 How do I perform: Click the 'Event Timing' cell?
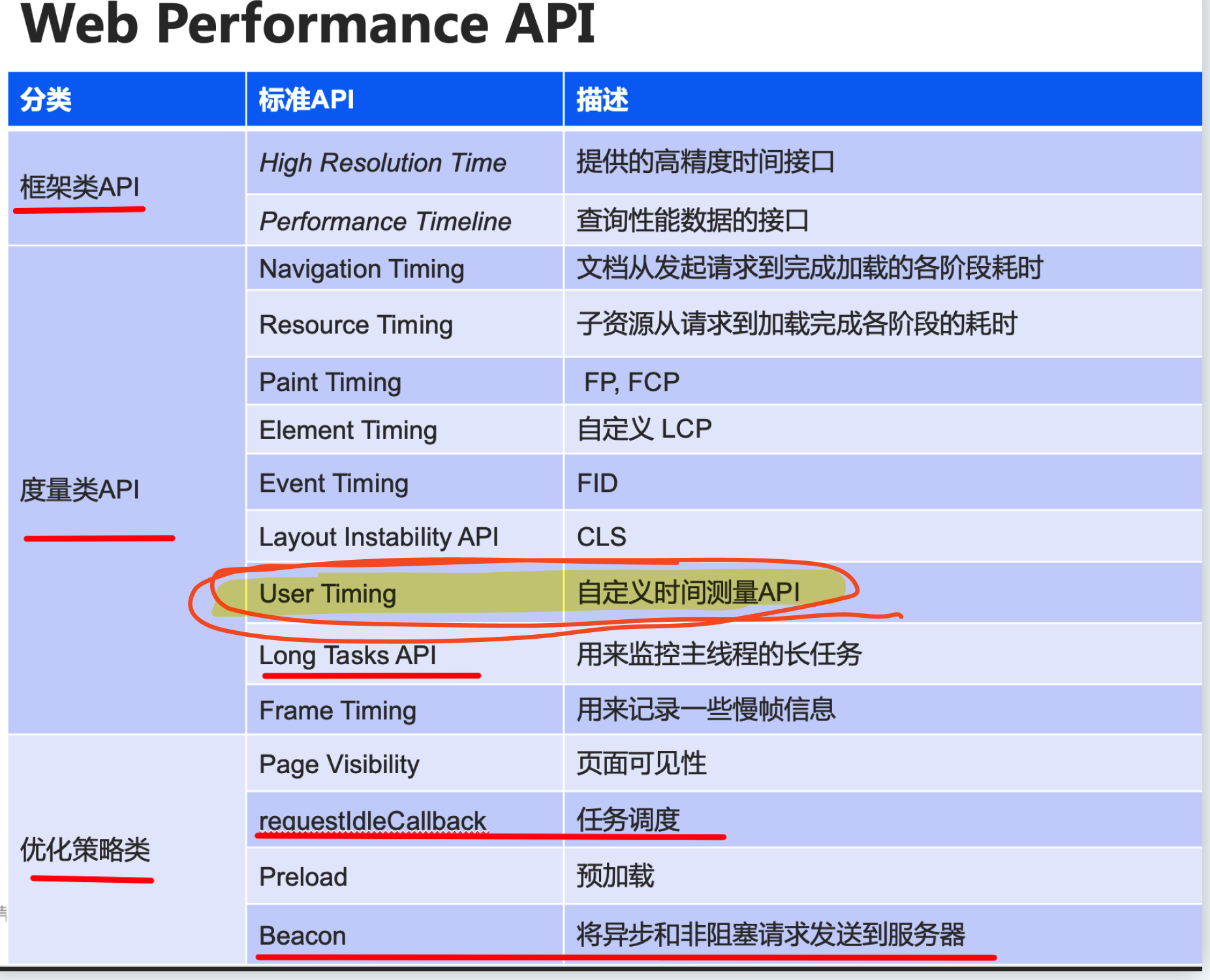pyautogui.click(x=405, y=483)
